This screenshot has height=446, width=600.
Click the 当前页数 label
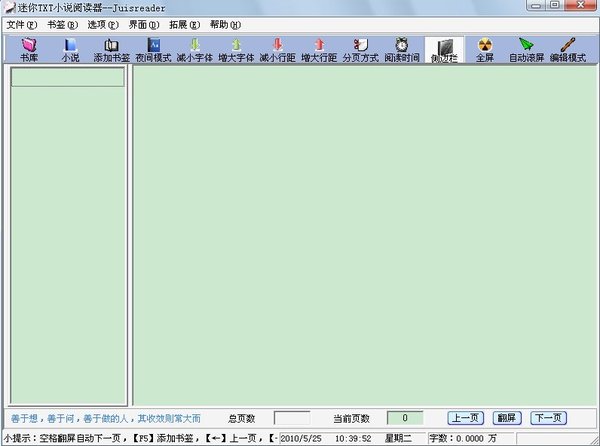pos(351,418)
